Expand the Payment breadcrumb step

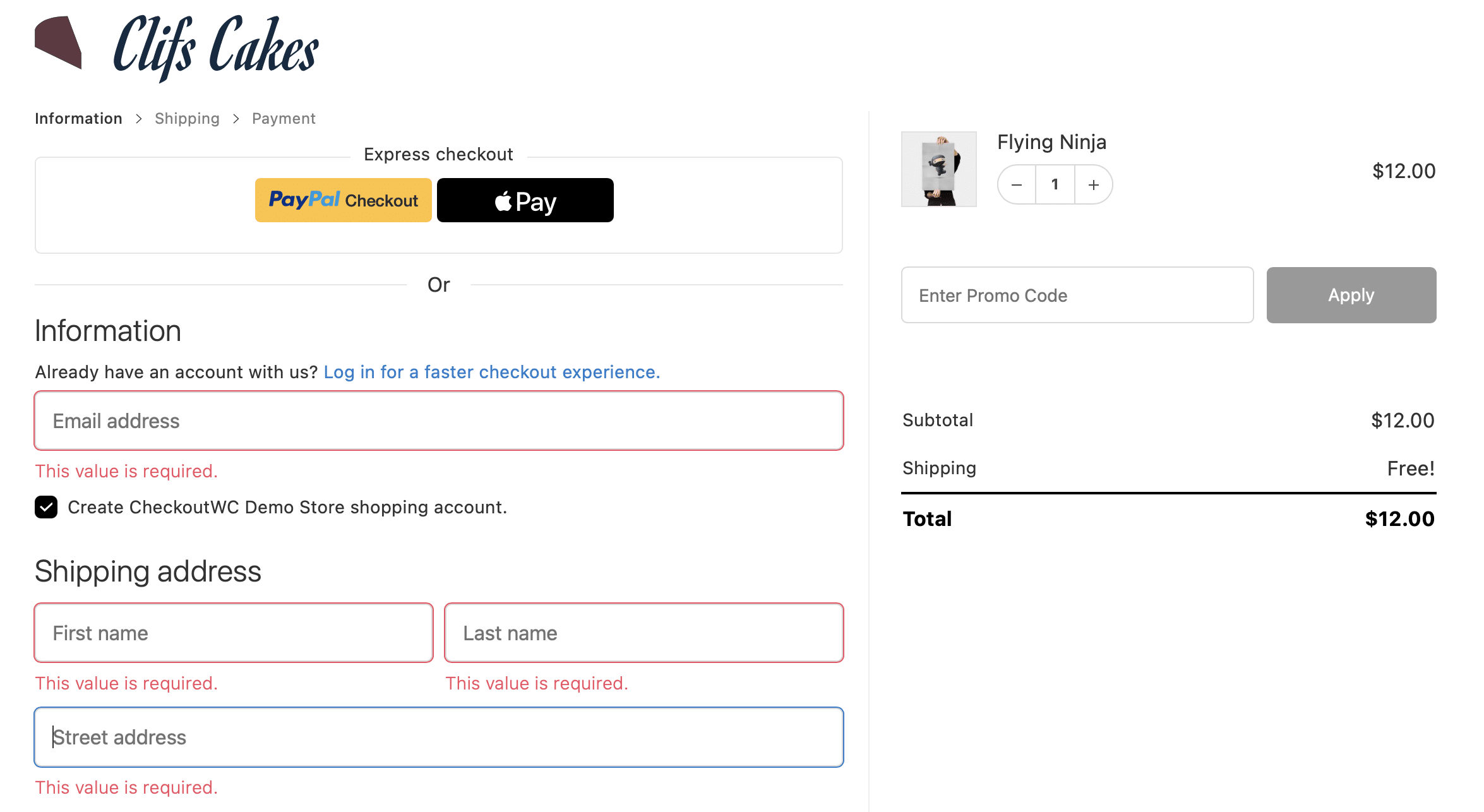[x=283, y=119]
